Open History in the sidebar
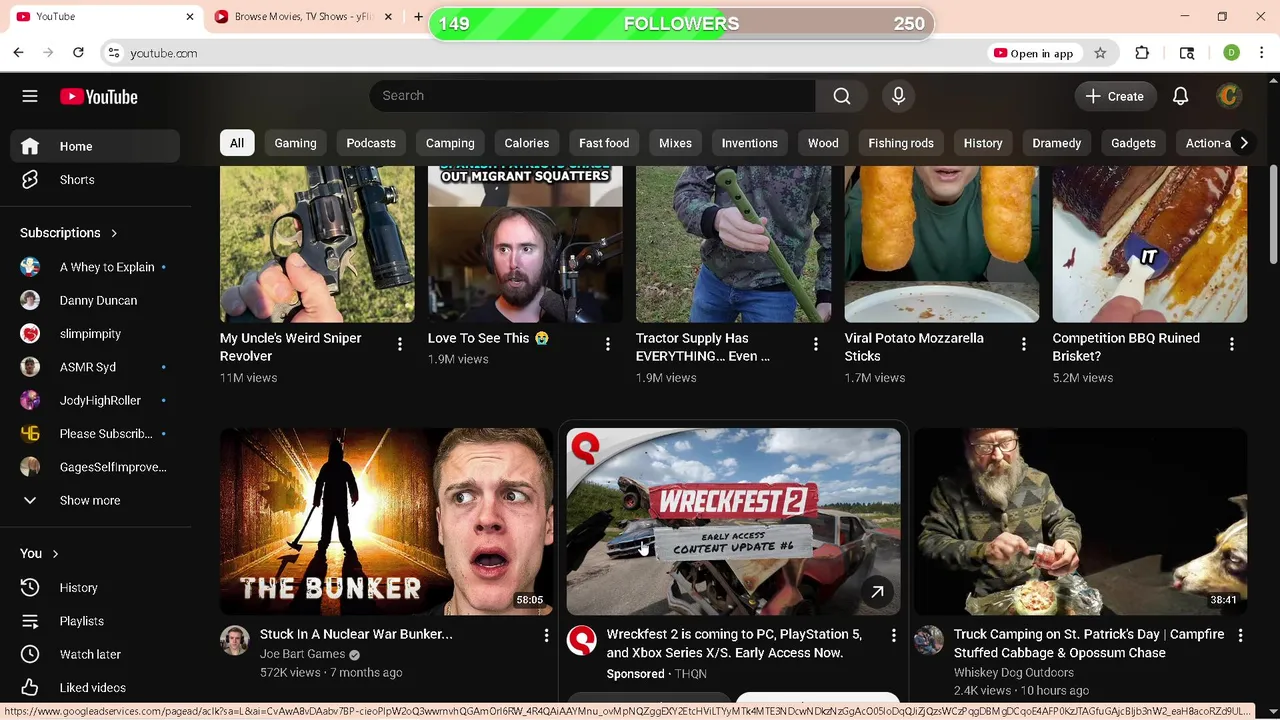 click(x=96, y=588)
